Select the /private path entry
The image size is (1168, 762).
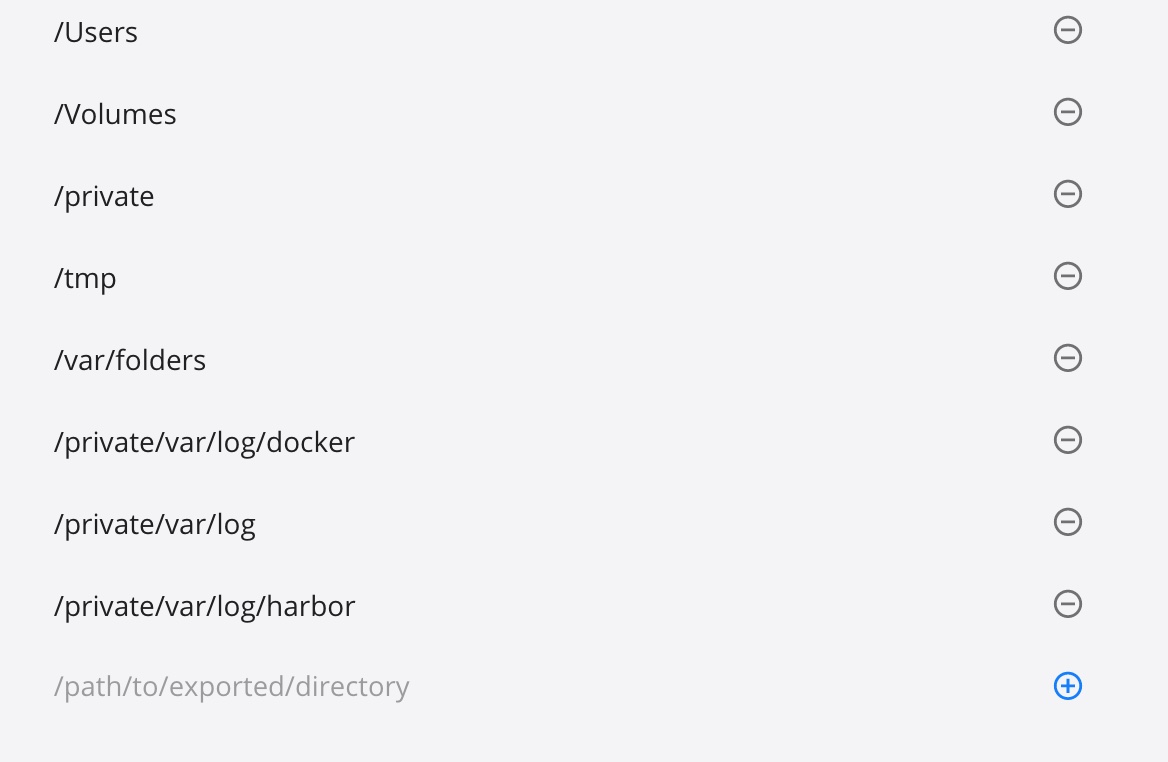click(x=103, y=196)
